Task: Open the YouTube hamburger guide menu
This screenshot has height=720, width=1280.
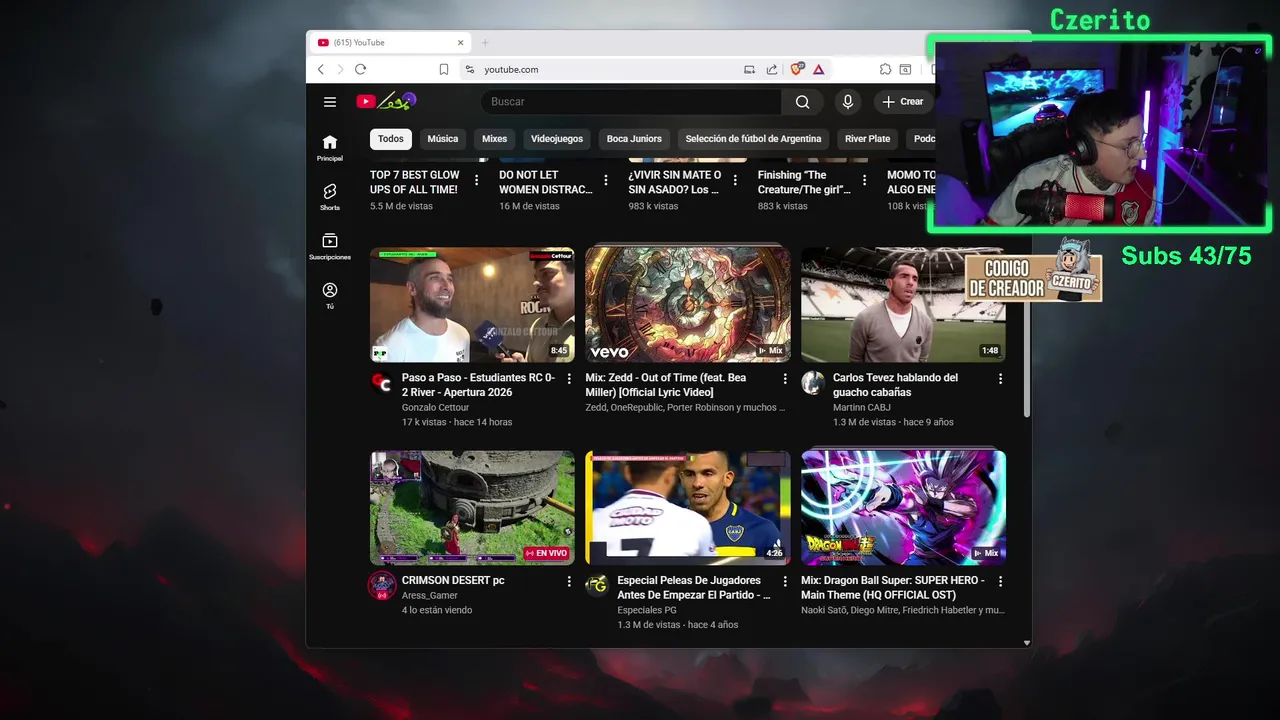Action: (x=330, y=101)
